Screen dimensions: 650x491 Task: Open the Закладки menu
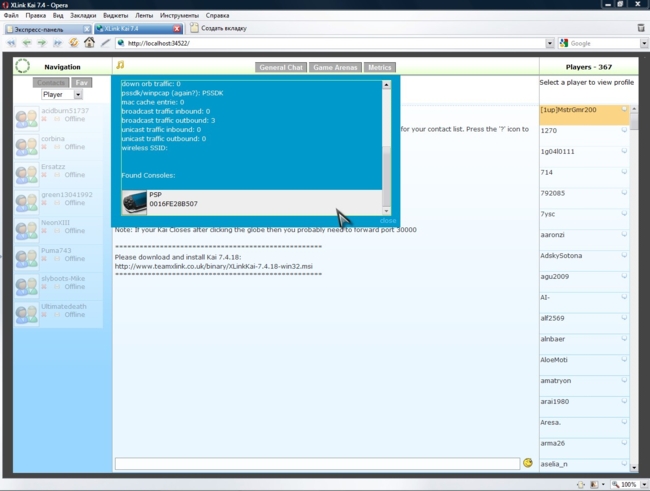pos(83,15)
